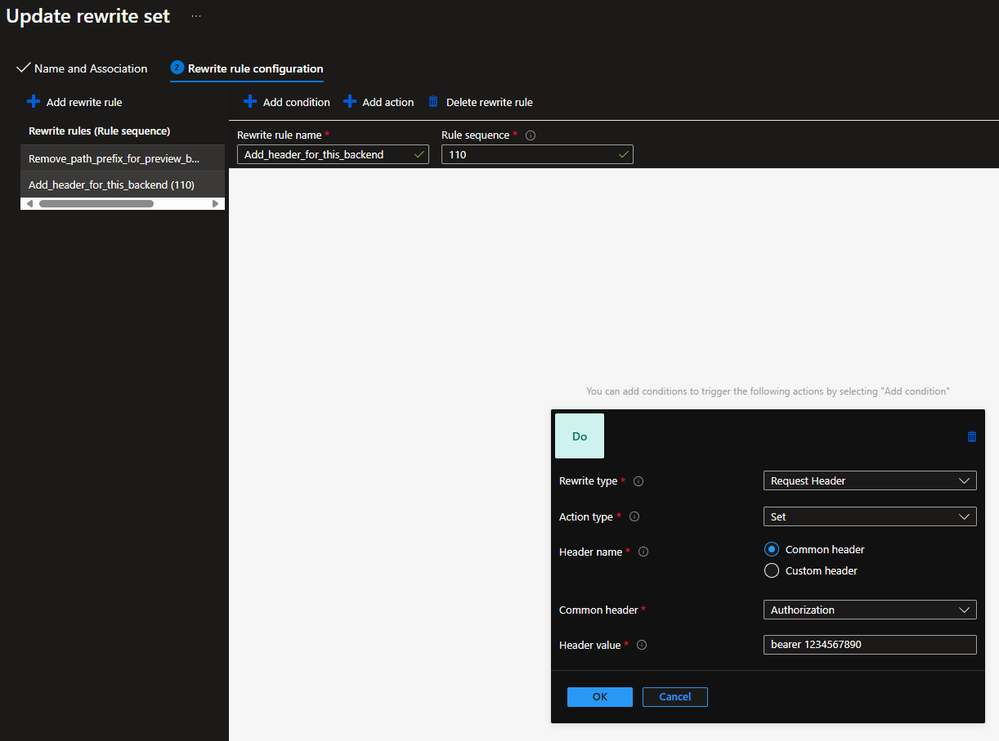
Task: Click the add conditions hint text
Action: [x=768, y=391]
